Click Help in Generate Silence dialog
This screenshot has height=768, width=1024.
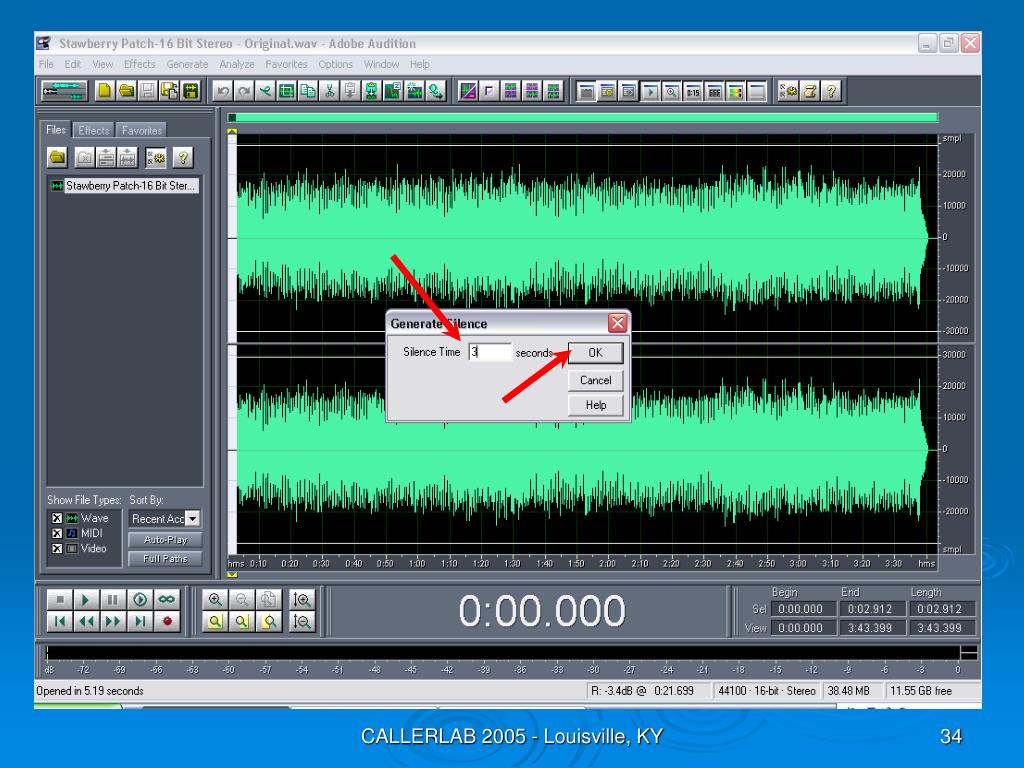[x=596, y=405]
